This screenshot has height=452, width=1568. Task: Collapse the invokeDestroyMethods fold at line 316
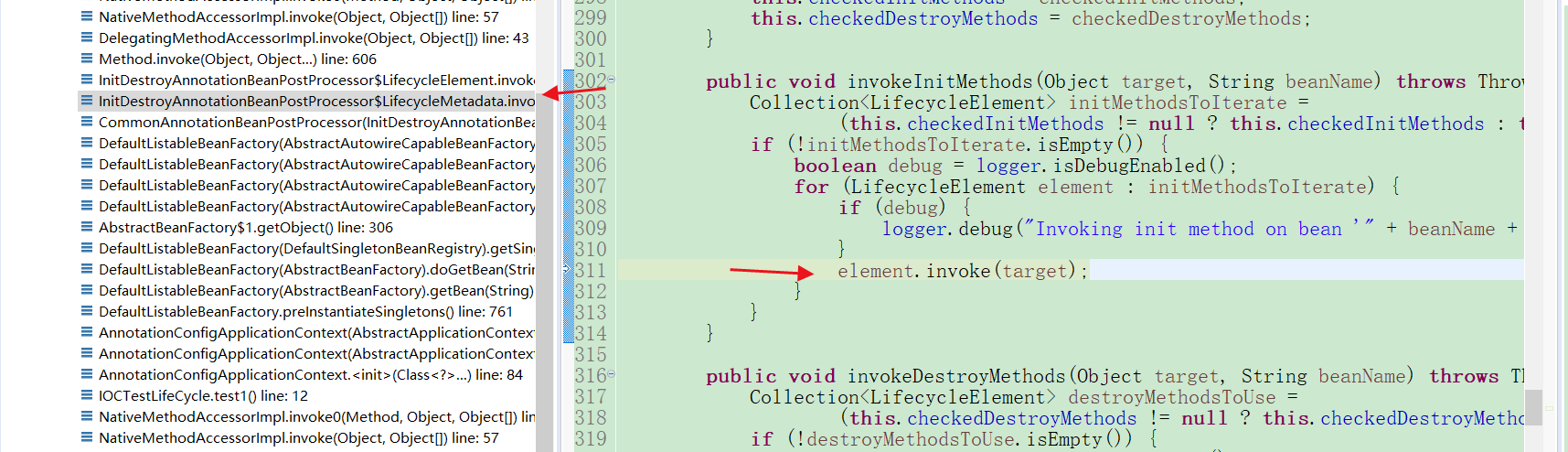(x=612, y=374)
